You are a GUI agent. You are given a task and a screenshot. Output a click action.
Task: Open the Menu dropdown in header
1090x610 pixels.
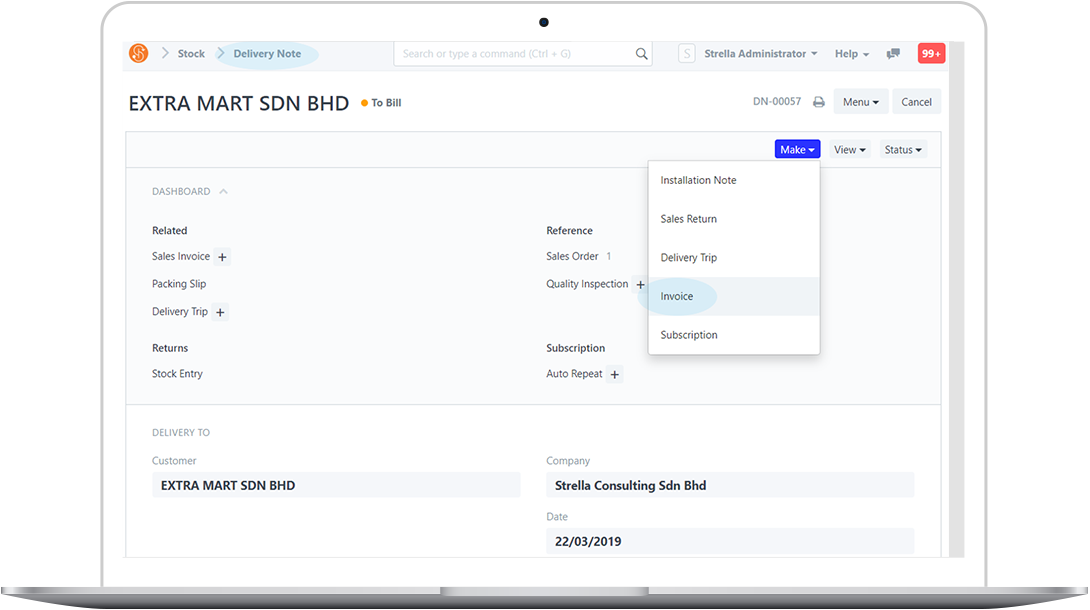pyautogui.click(x=860, y=102)
